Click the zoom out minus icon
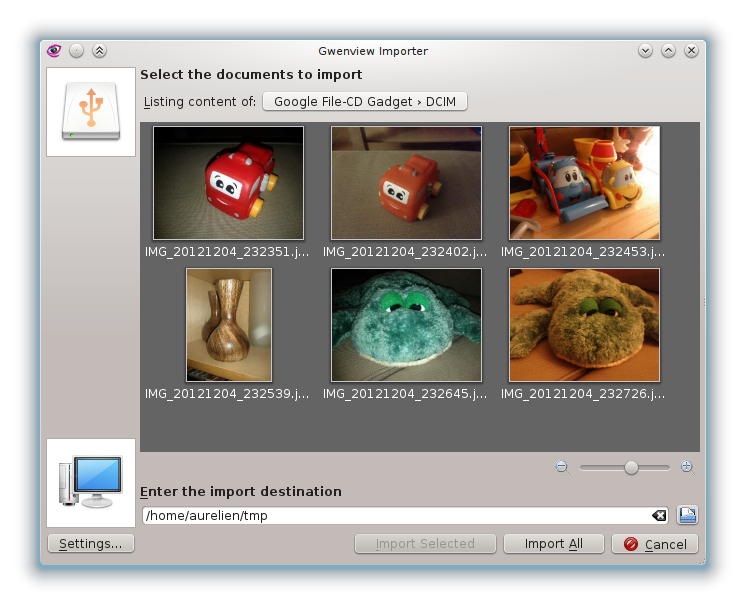The image size is (746, 605). tap(561, 467)
